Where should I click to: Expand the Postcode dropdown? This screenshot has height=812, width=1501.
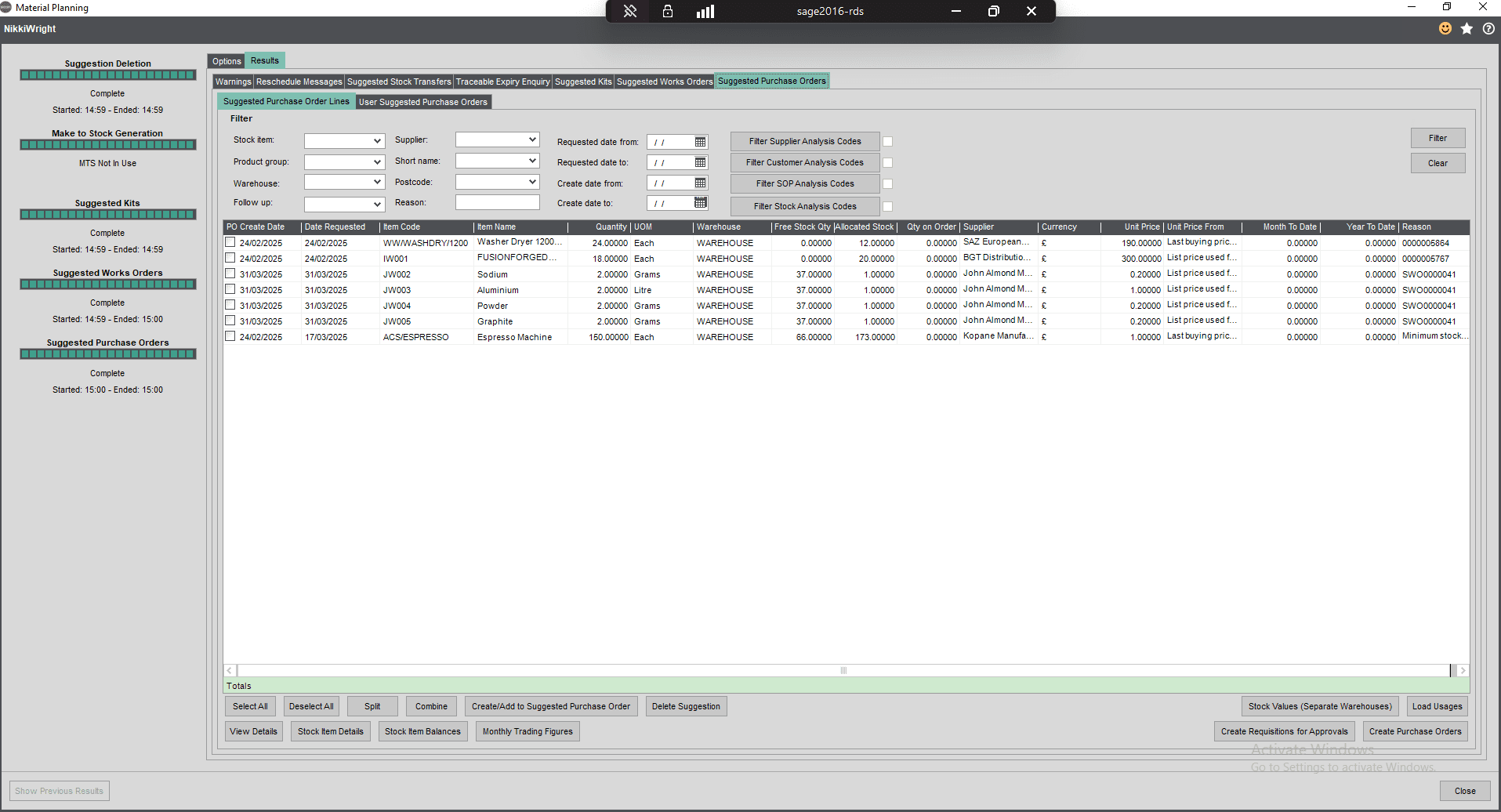(x=533, y=182)
